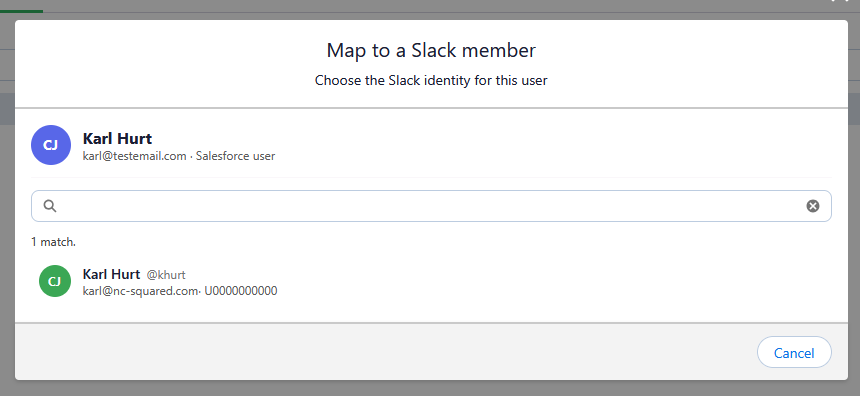This screenshot has height=396, width=860.
Task: Click the karl@testemail.com Salesforce user text
Action: (x=179, y=156)
